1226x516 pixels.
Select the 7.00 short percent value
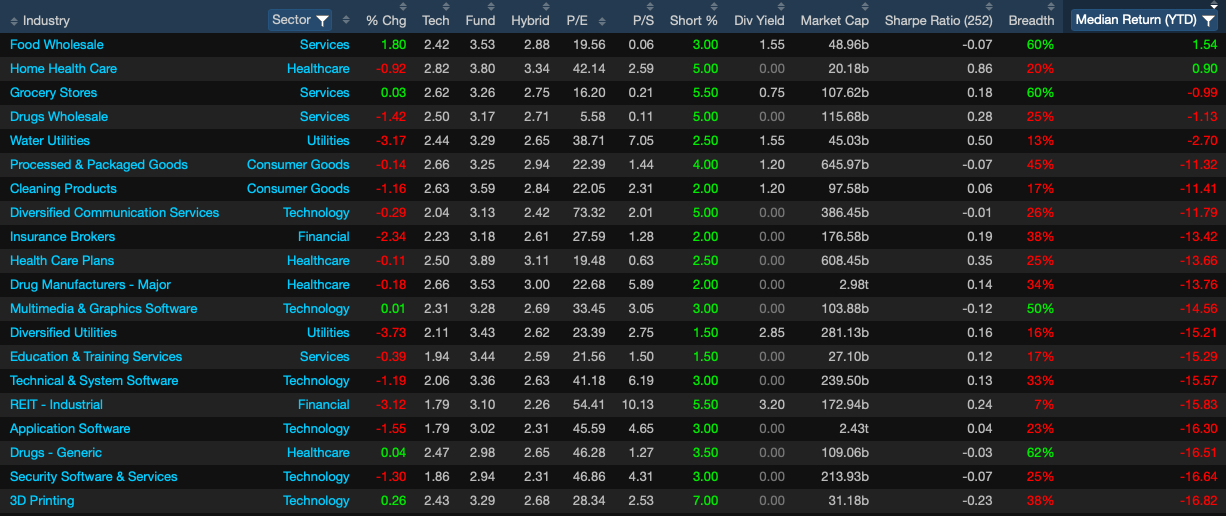click(705, 501)
